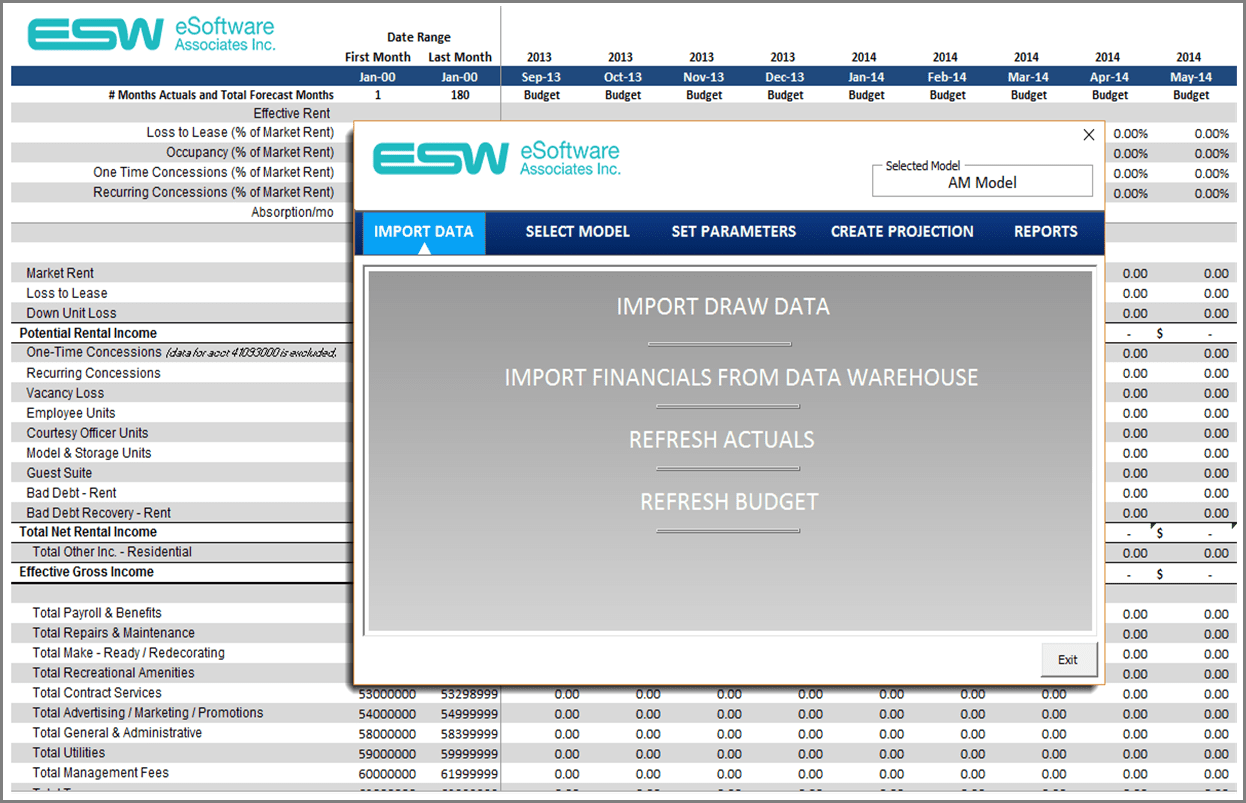
Task: Open the REPORTS tab
Action: coord(1046,232)
